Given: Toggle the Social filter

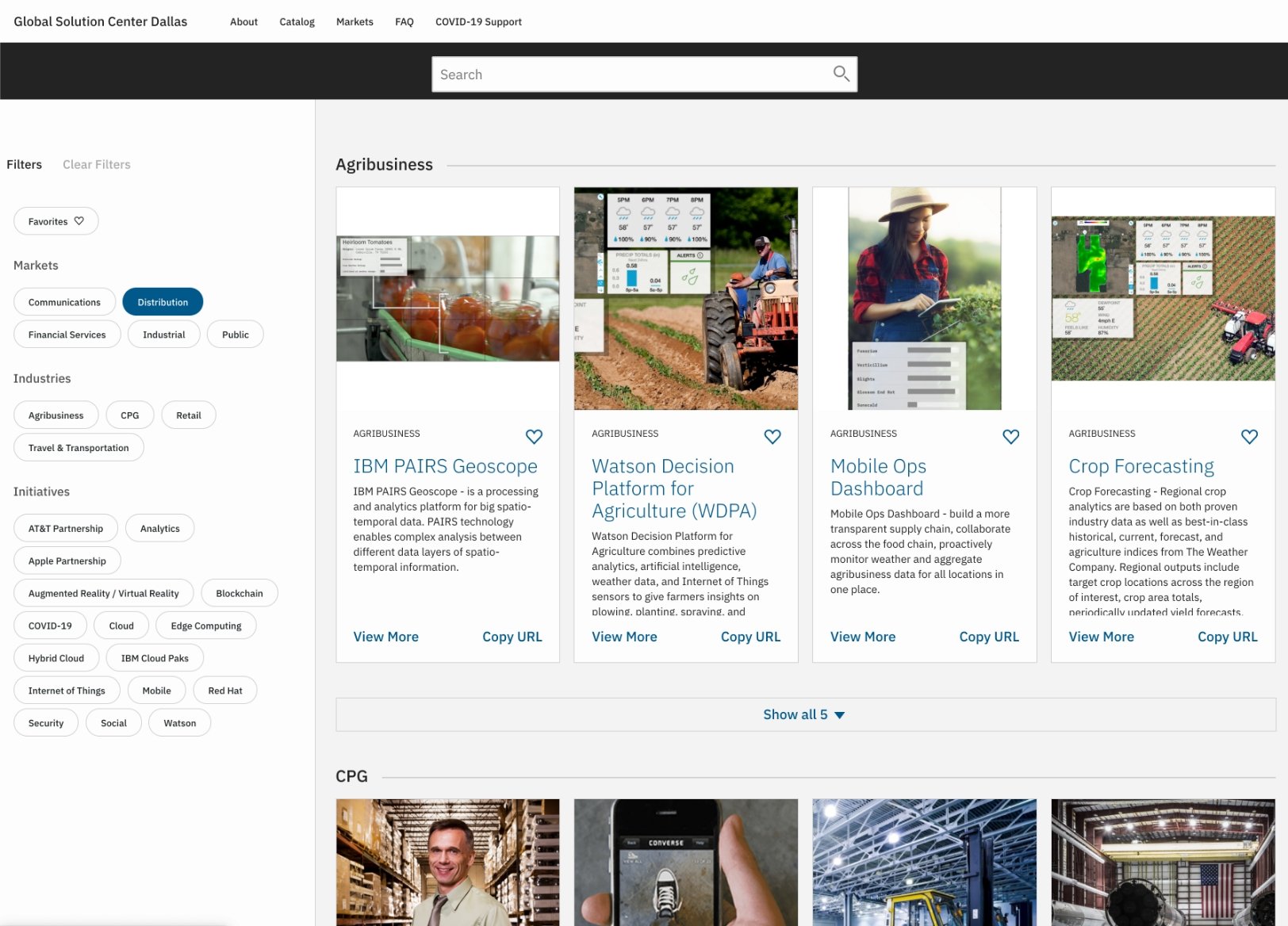Looking at the screenshot, I should pos(113,724).
